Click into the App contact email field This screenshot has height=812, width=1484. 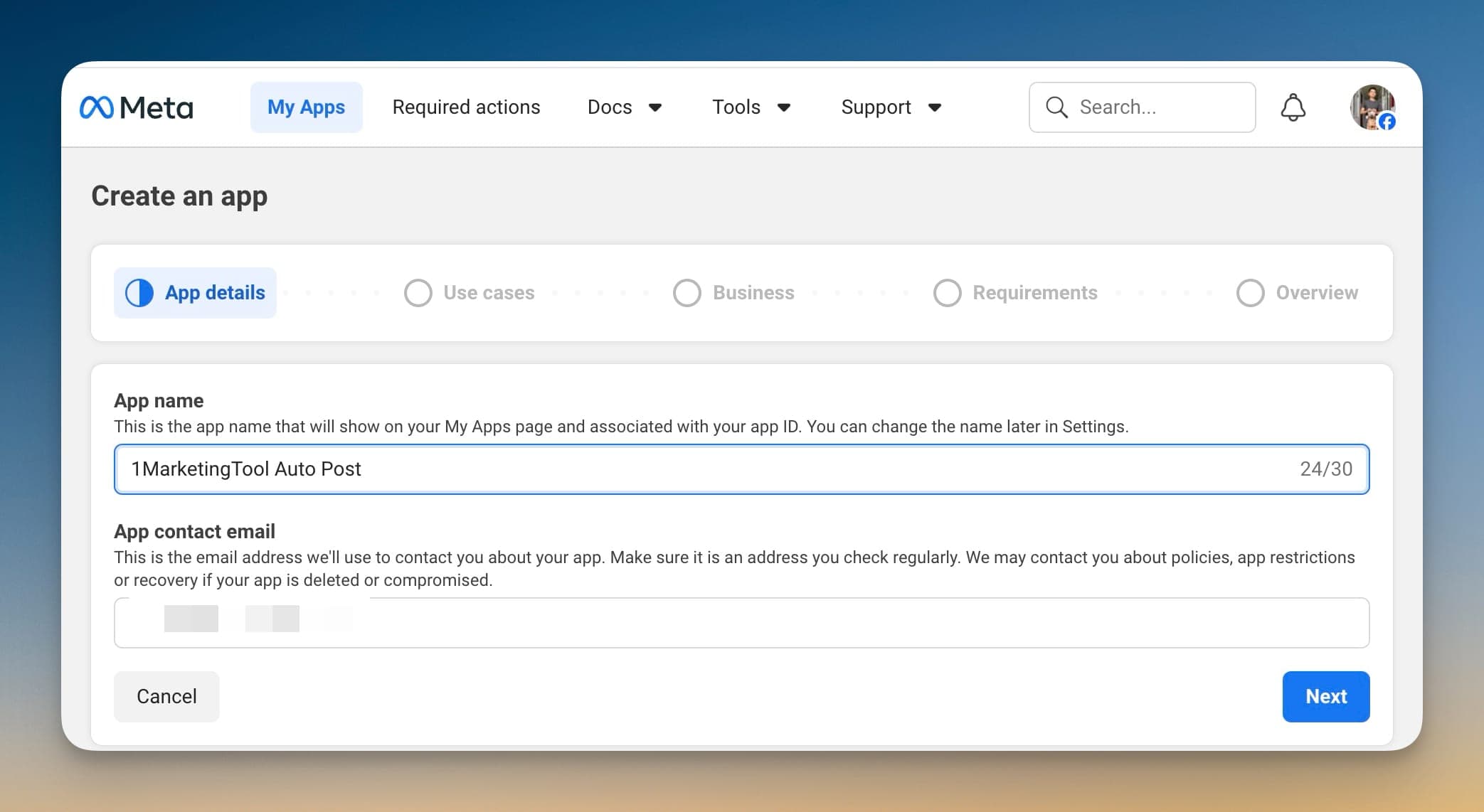click(x=741, y=623)
